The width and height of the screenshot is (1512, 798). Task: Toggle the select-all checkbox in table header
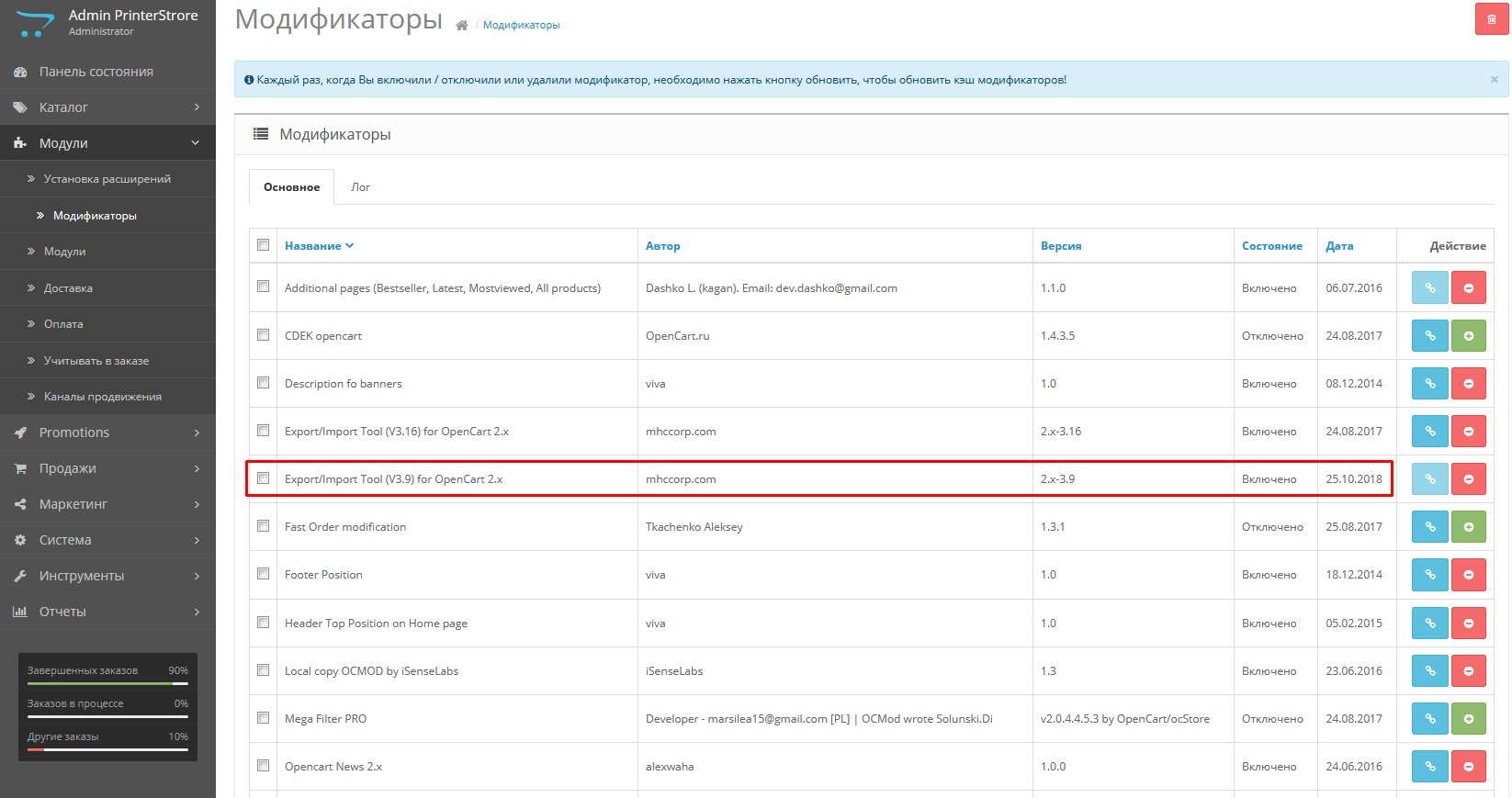point(264,245)
